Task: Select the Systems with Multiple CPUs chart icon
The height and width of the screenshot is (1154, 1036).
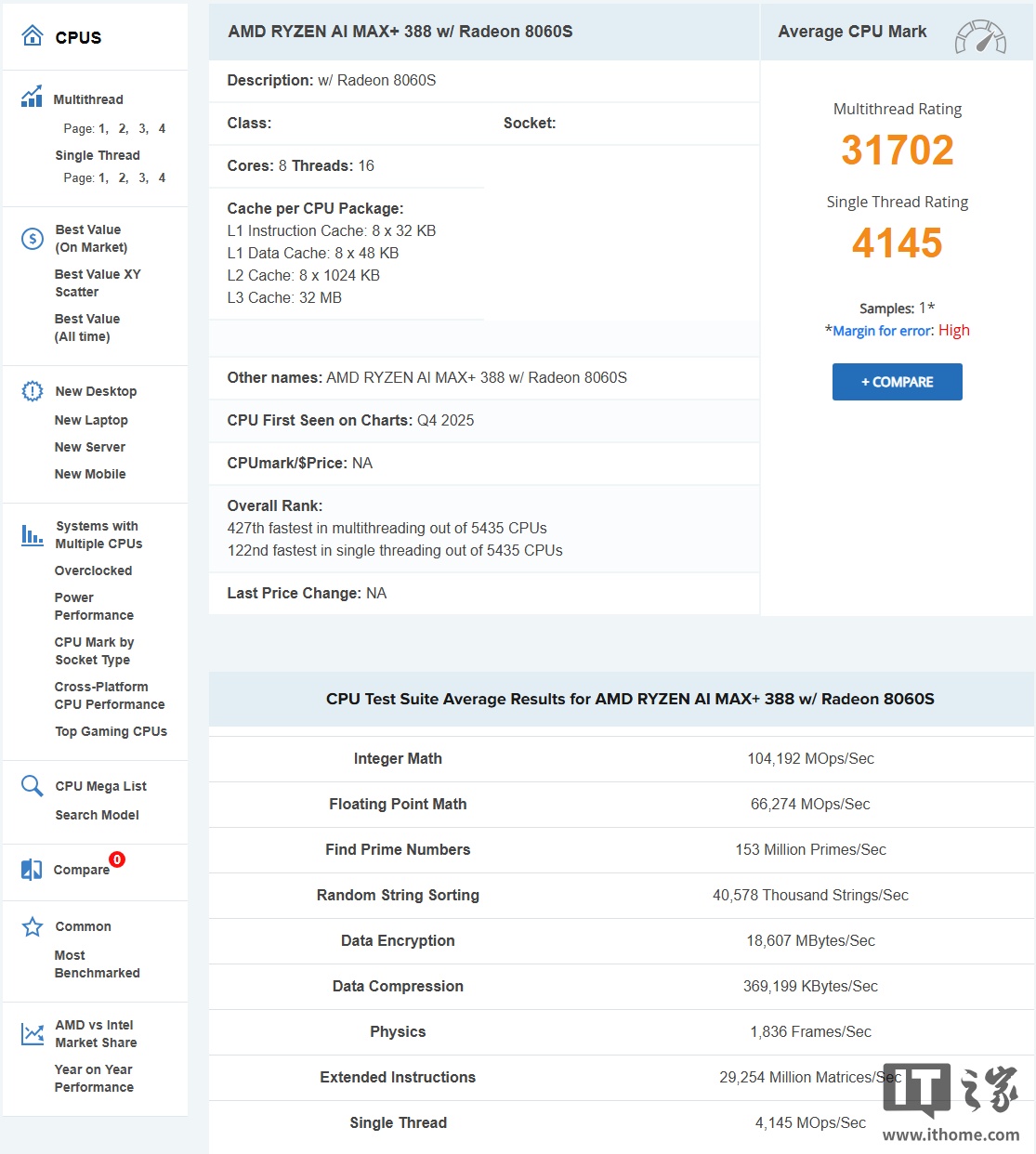Action: coord(31,534)
